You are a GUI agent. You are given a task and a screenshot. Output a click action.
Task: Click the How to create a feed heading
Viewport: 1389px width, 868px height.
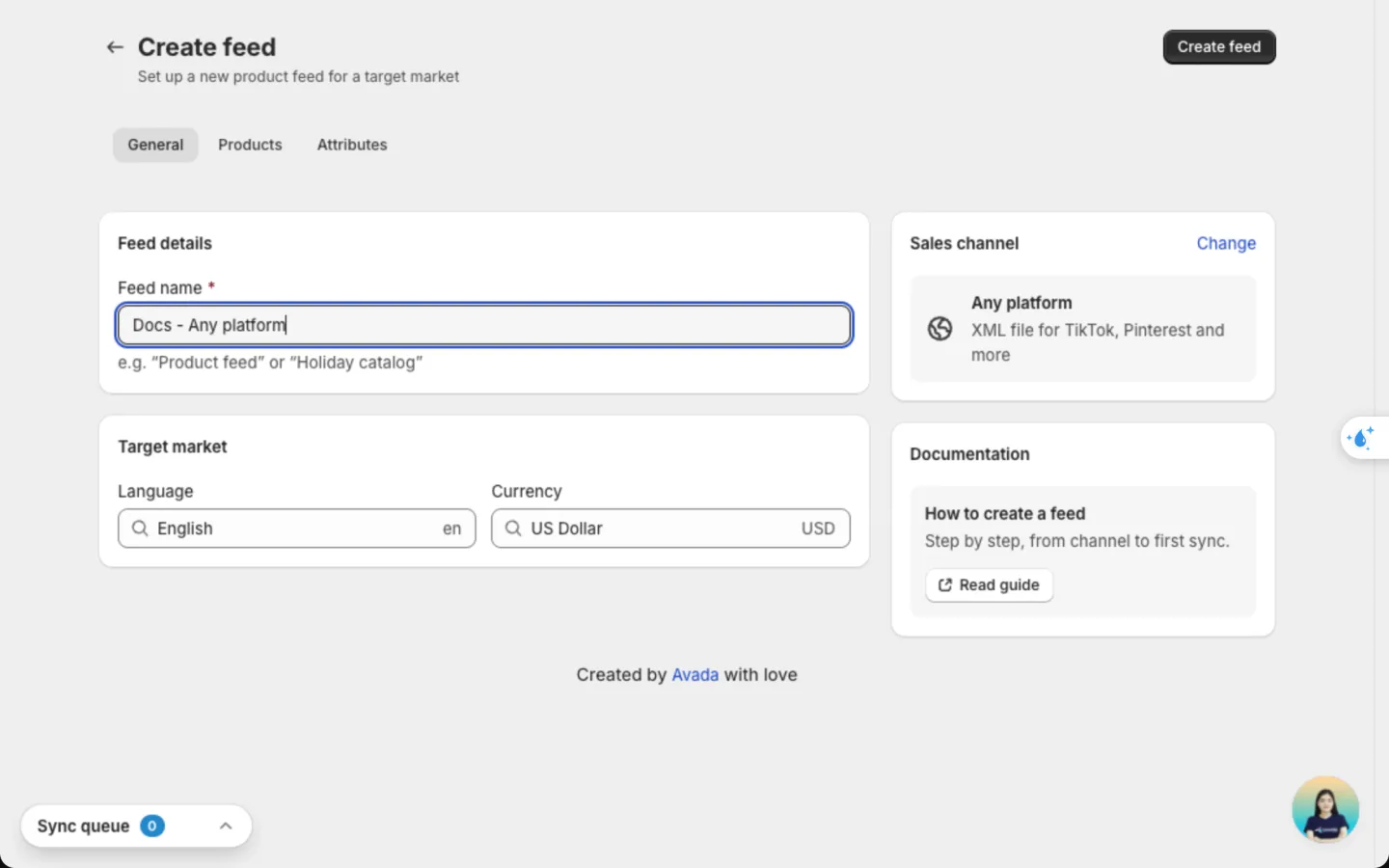1005,514
